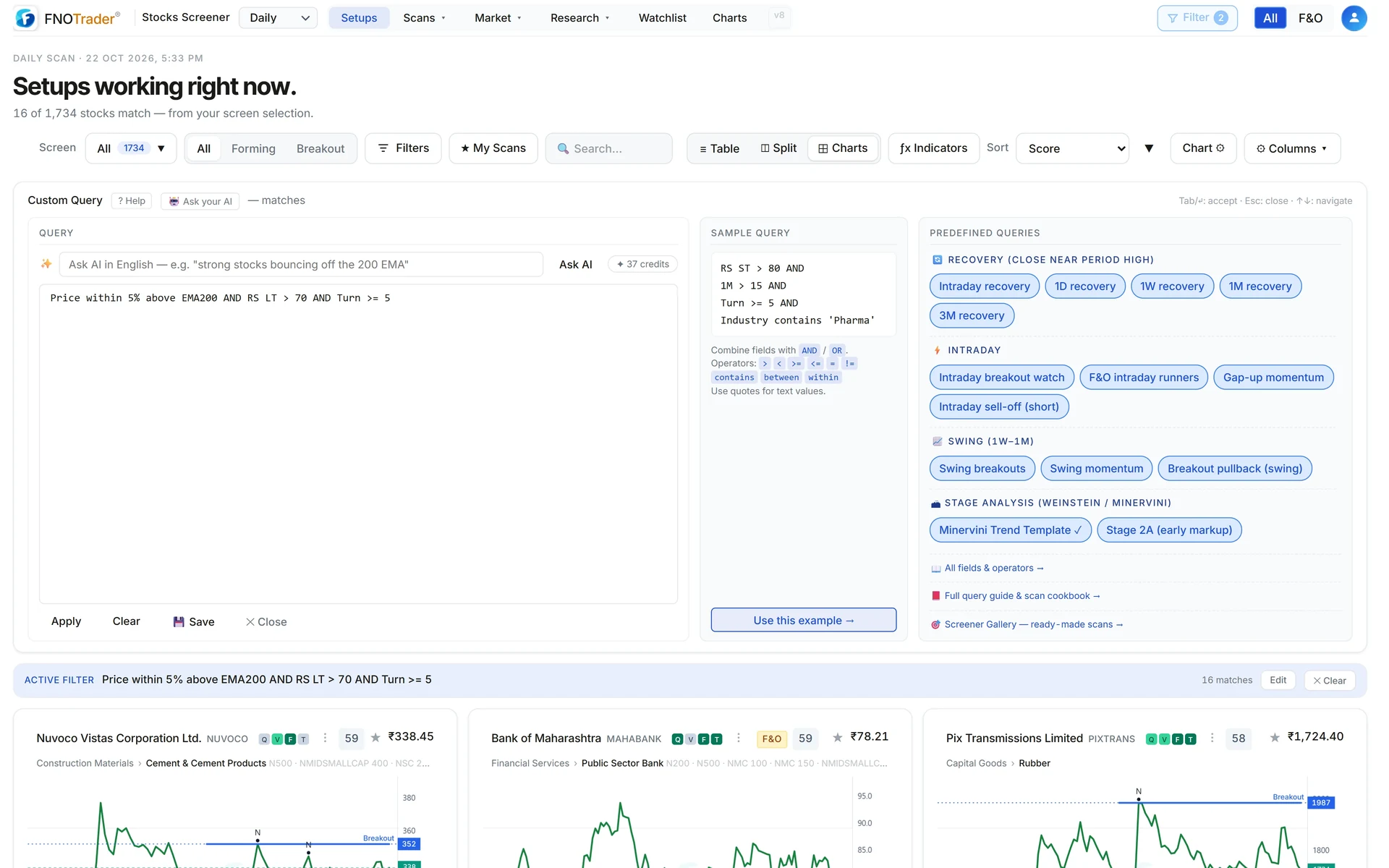1389x868 pixels.
Task: Click the Ask AI in English input field
Action: (x=301, y=264)
